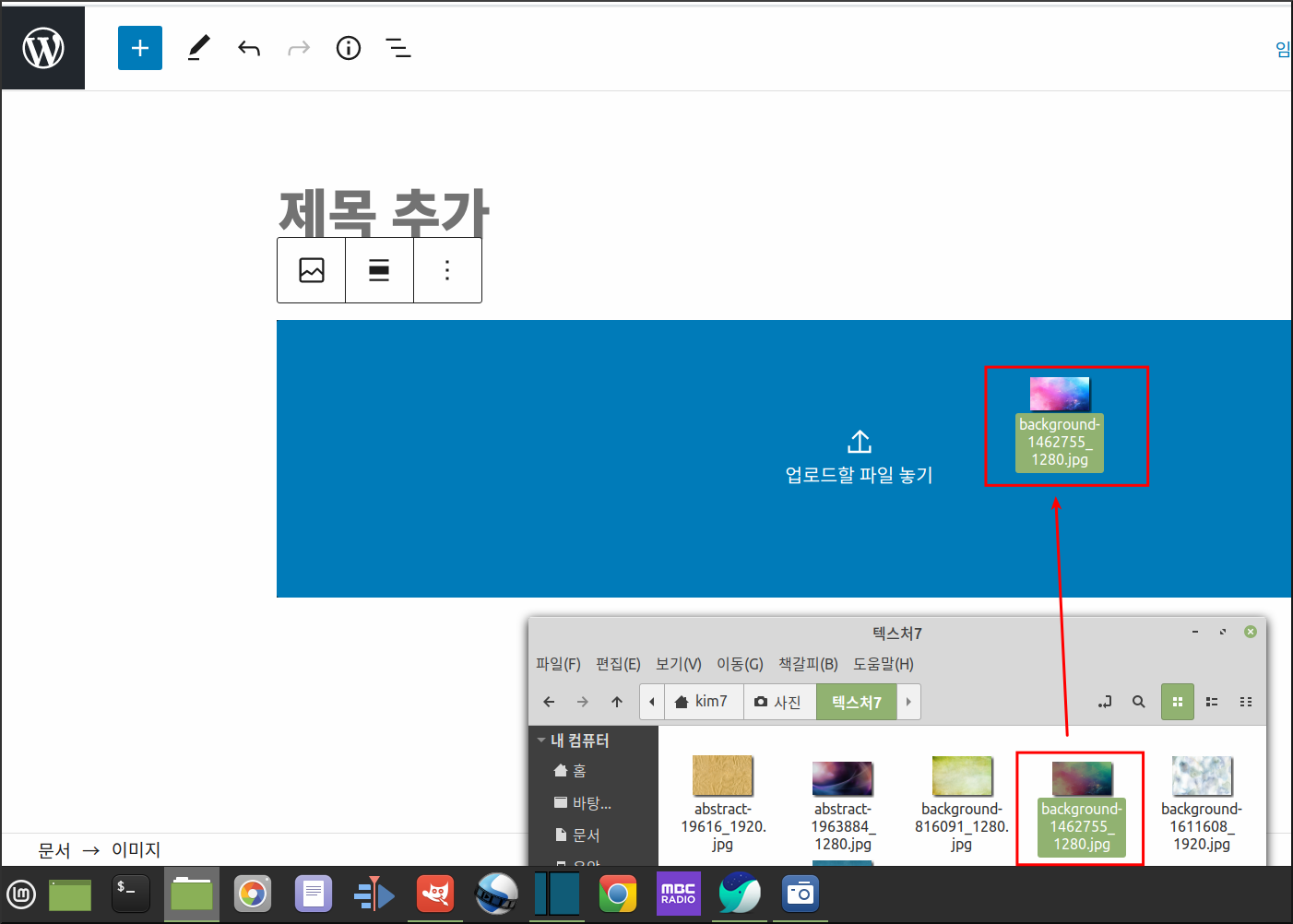Click the 이미지 breadcrumb at the bottom
The width and height of the screenshot is (1293, 924).
[x=135, y=849]
